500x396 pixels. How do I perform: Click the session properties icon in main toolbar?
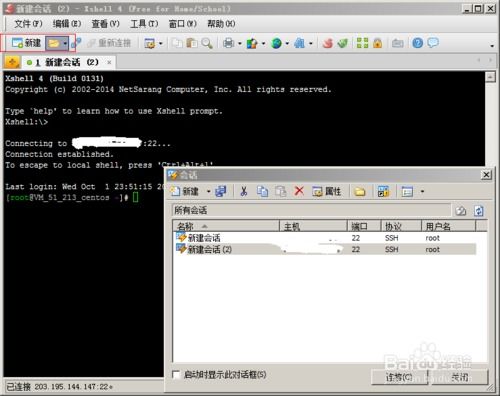(150, 43)
